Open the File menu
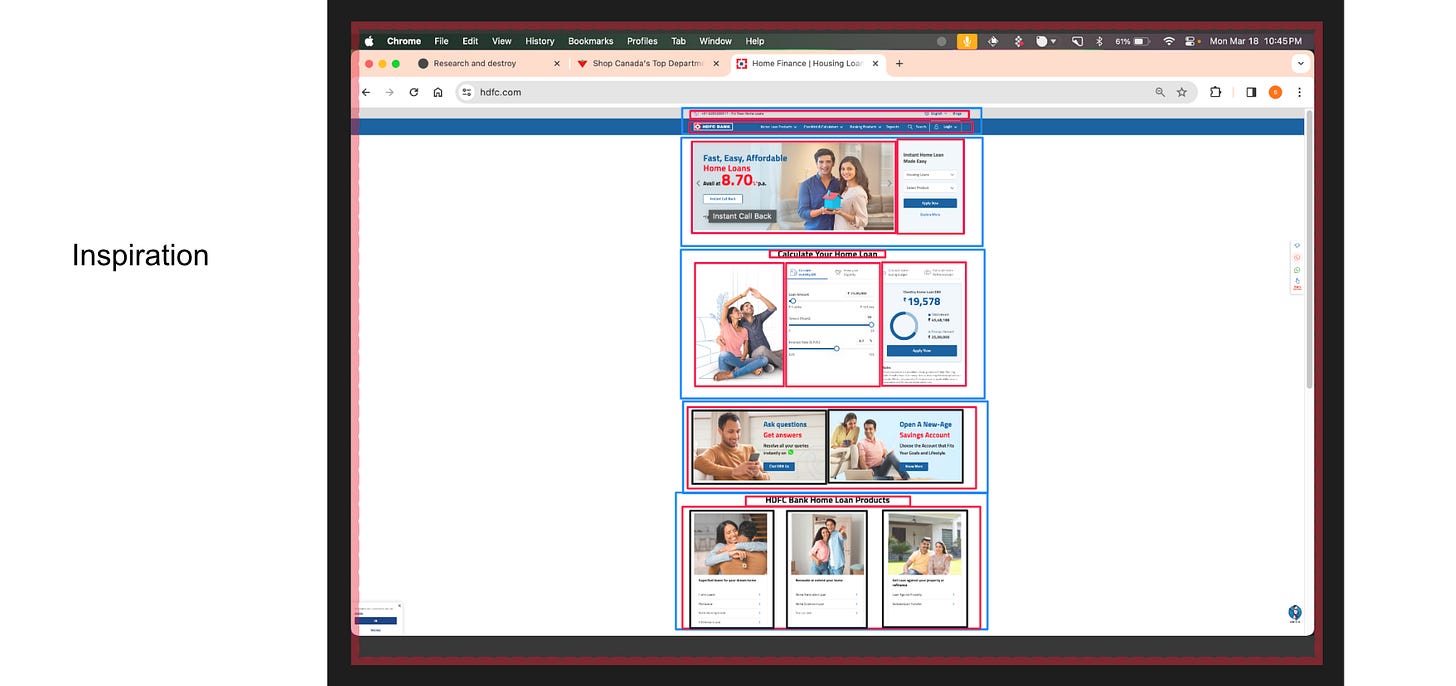 [x=441, y=41]
